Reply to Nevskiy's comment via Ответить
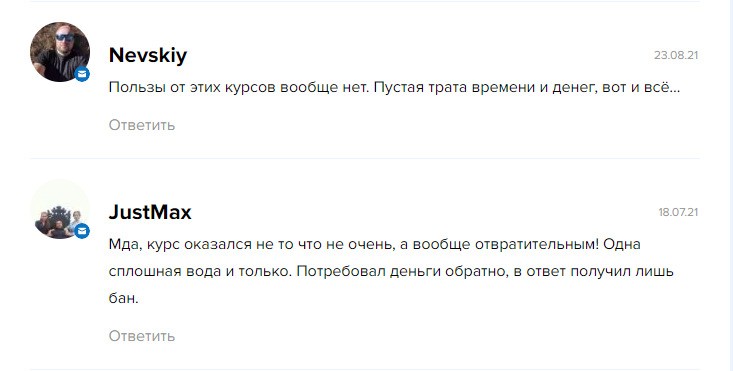This screenshot has height=371, width=733. click(142, 125)
